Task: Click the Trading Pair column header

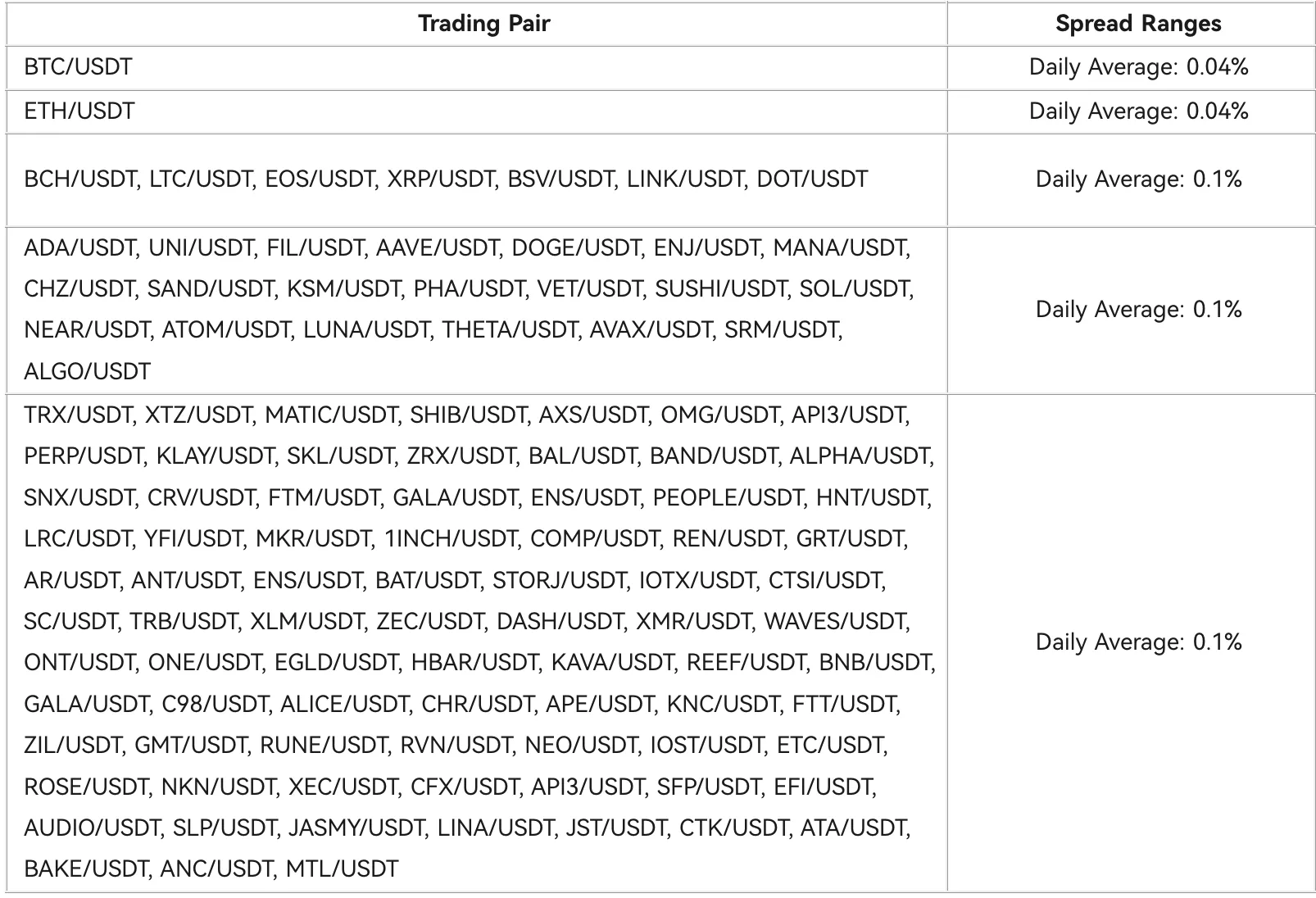Action: [x=483, y=24]
